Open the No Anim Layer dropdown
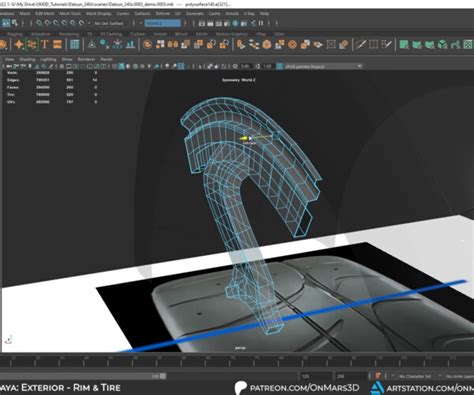 tap(459, 376)
